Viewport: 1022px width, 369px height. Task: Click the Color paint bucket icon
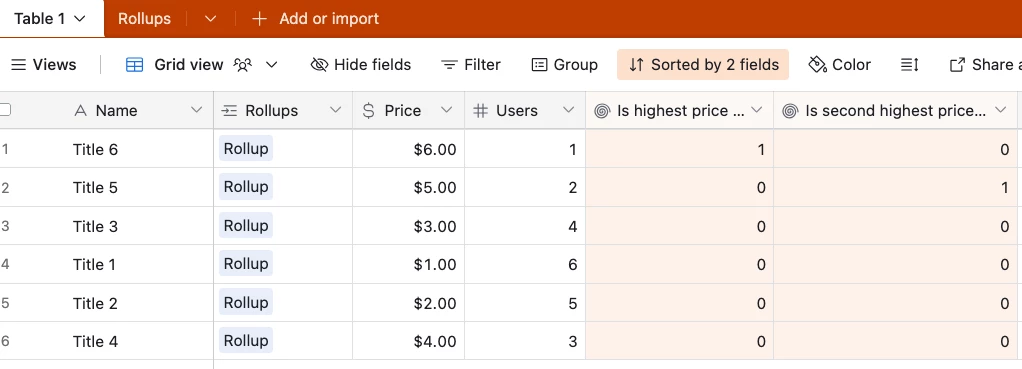click(817, 65)
